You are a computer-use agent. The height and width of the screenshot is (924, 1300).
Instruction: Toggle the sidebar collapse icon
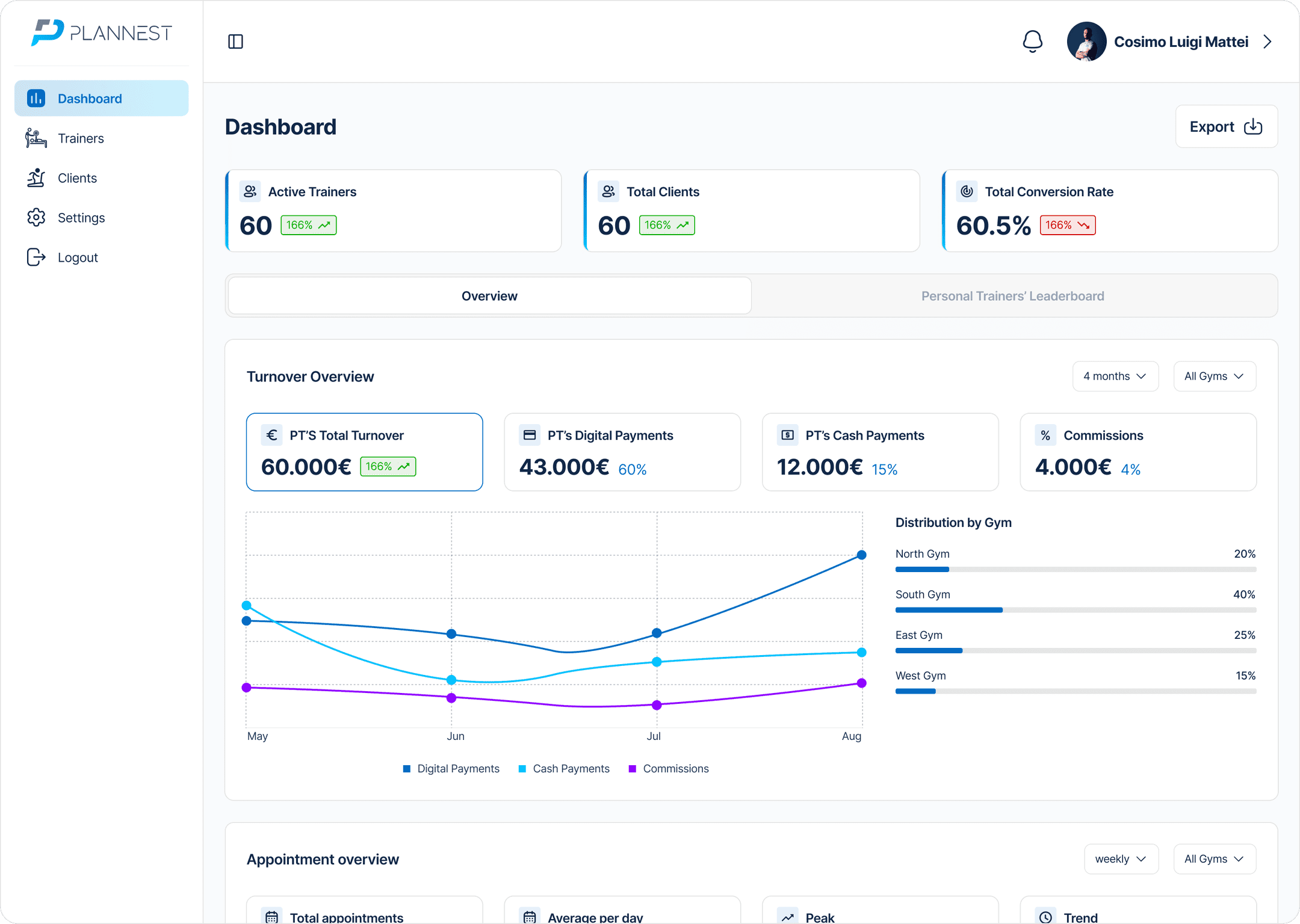pyautogui.click(x=235, y=42)
